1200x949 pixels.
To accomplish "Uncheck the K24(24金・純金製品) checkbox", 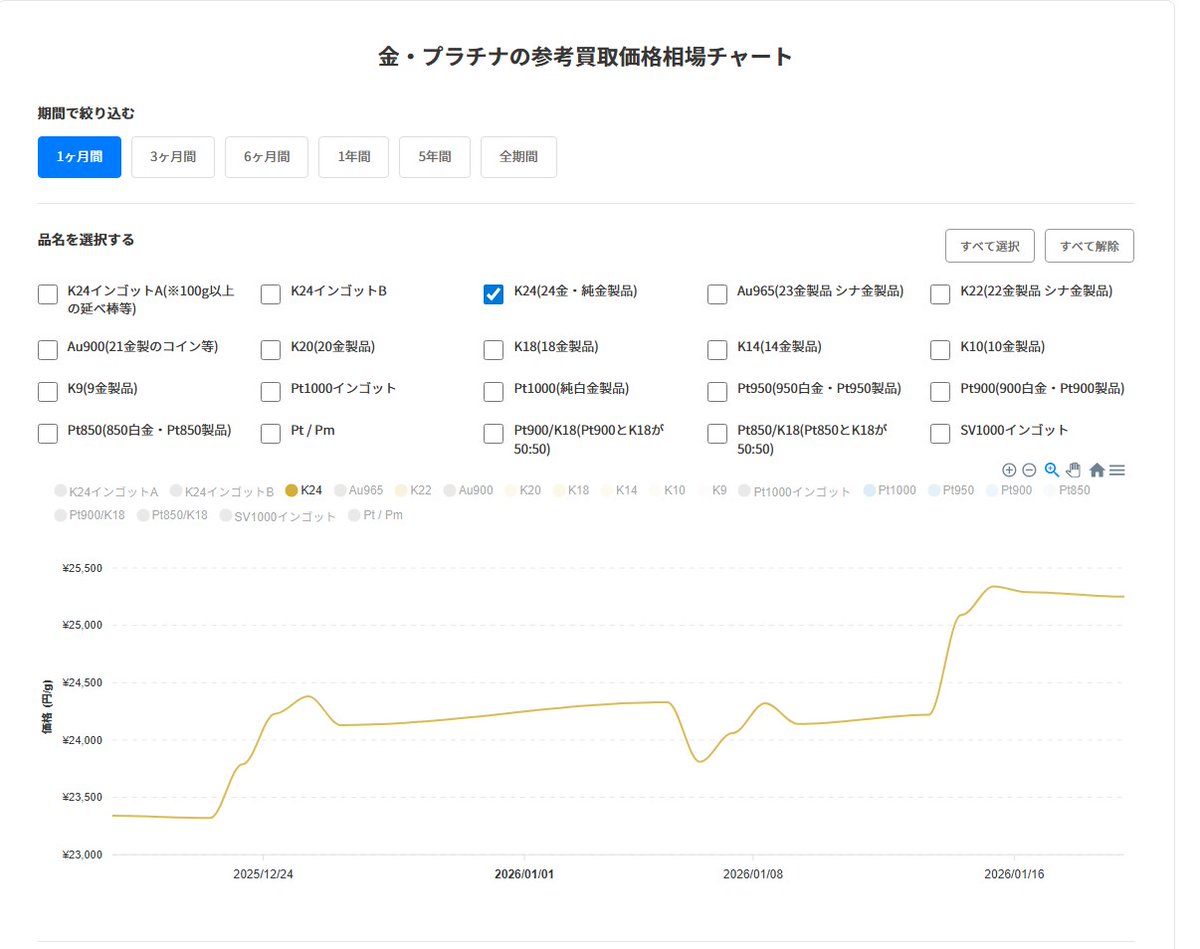I will point(493,294).
